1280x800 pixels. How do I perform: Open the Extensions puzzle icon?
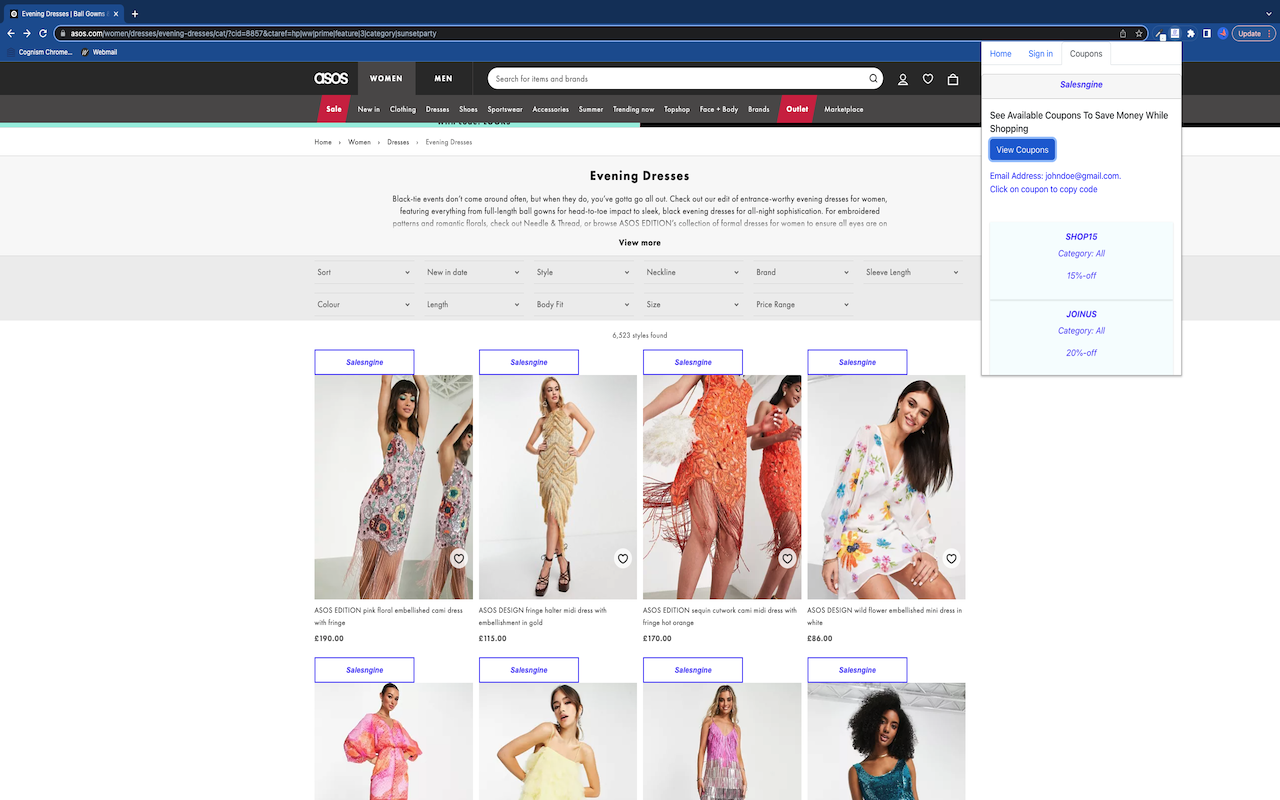pos(1191,33)
